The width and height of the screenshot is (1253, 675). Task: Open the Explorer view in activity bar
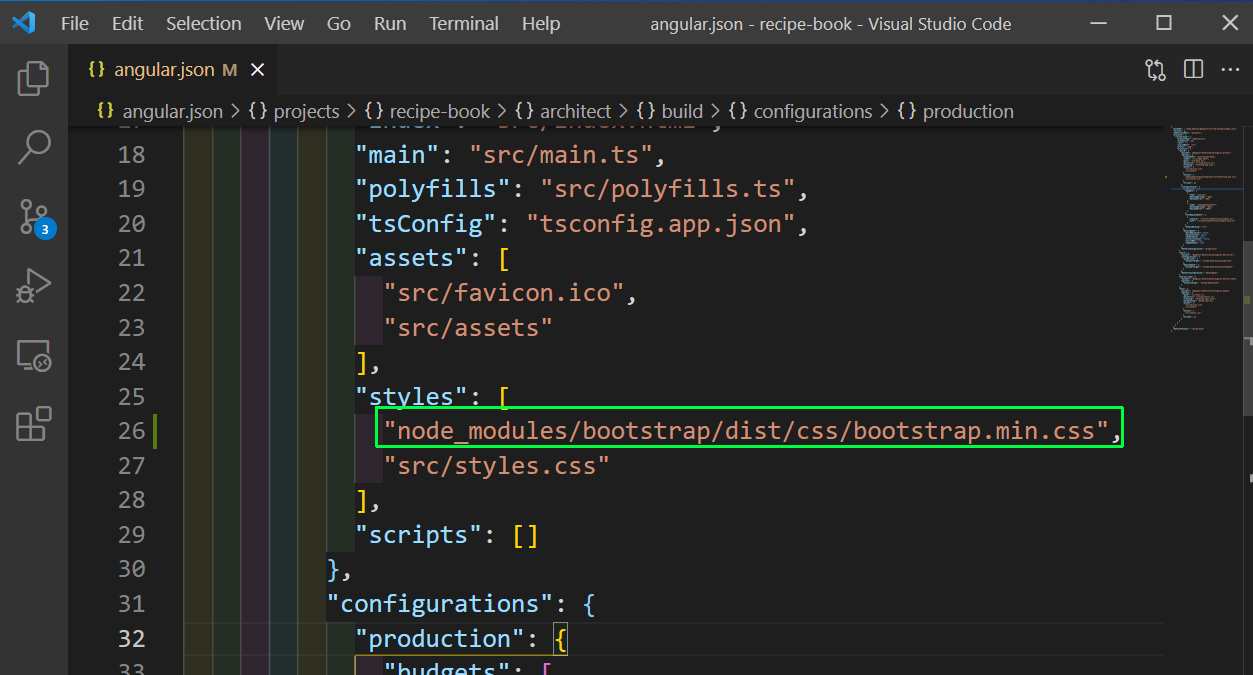point(34,79)
